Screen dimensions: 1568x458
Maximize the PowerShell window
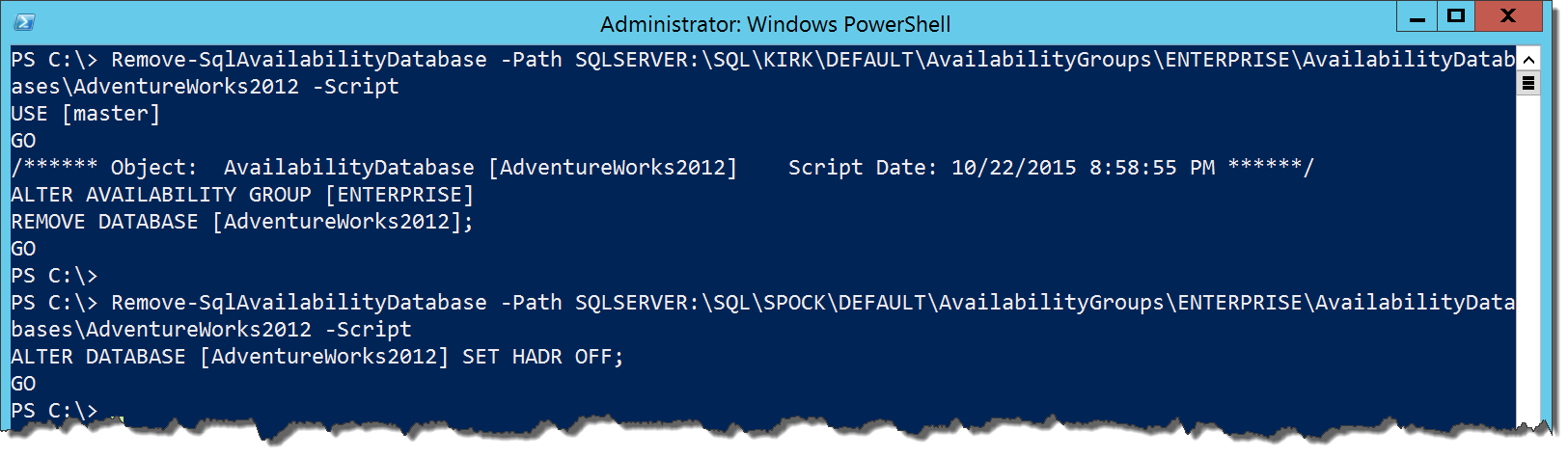(1456, 16)
